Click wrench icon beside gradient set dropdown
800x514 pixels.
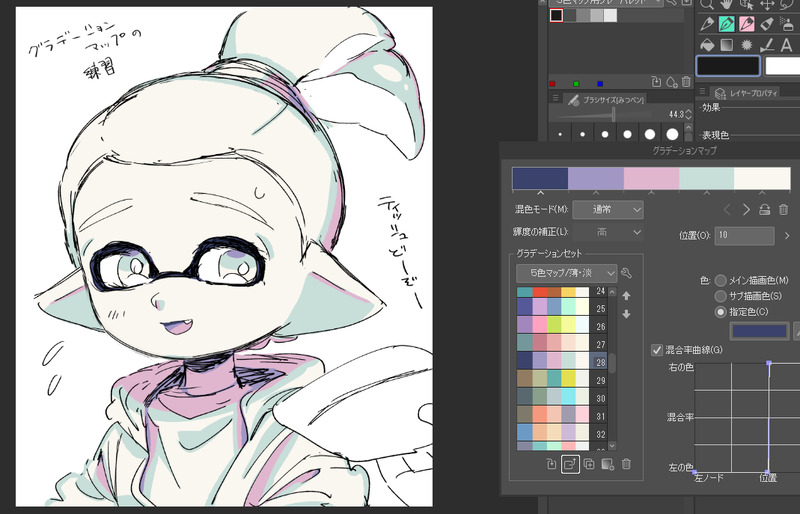coord(627,274)
